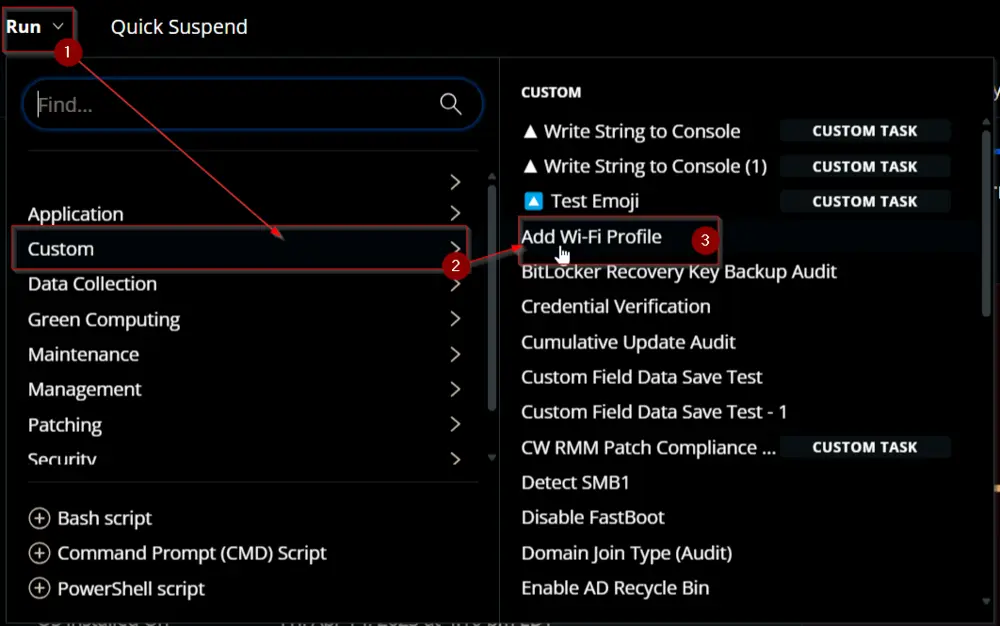Viewport: 1000px width, 626px height.
Task: Open the Run dropdown menu
Action: pos(38,27)
